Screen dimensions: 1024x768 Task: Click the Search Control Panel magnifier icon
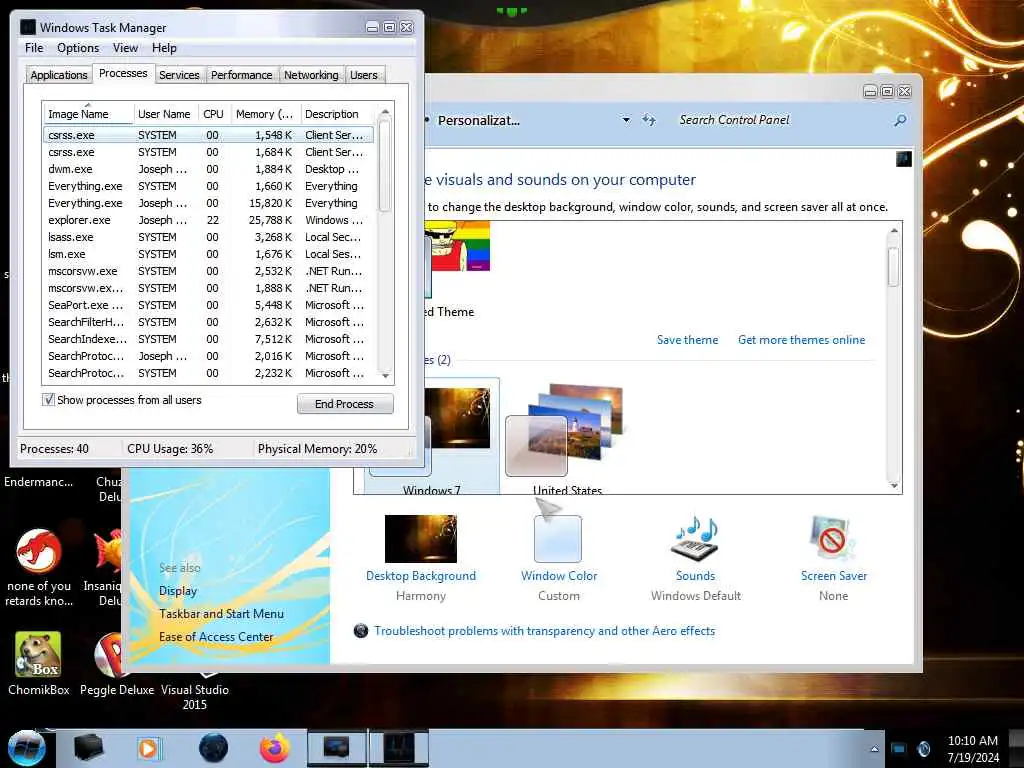[x=900, y=120]
